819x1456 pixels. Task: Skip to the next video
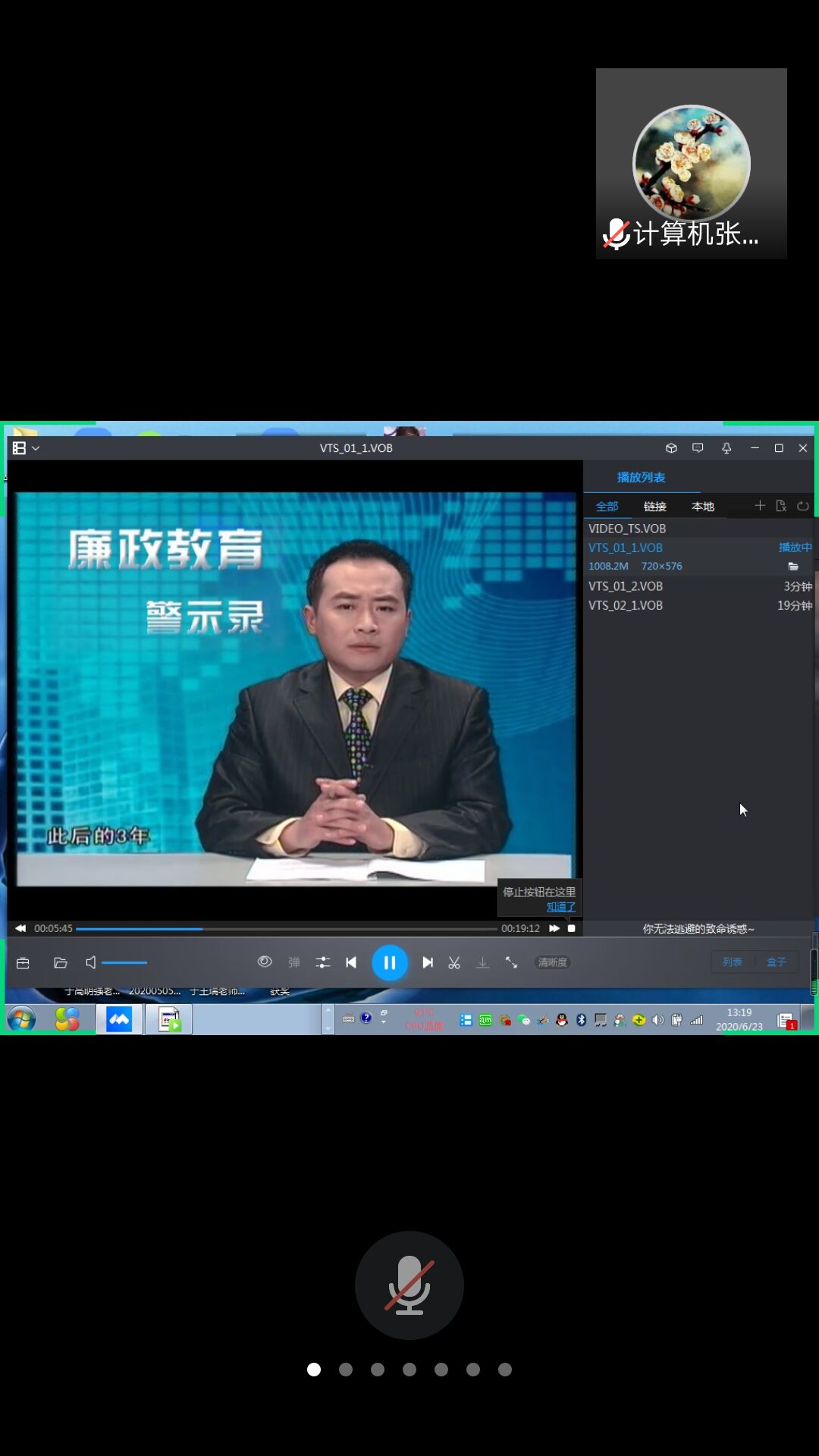coord(428,962)
